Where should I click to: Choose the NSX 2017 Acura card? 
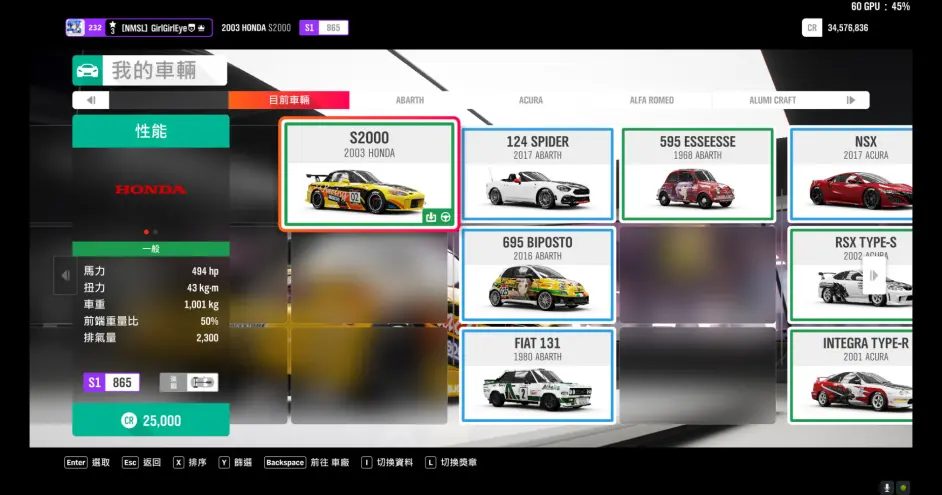(x=851, y=174)
